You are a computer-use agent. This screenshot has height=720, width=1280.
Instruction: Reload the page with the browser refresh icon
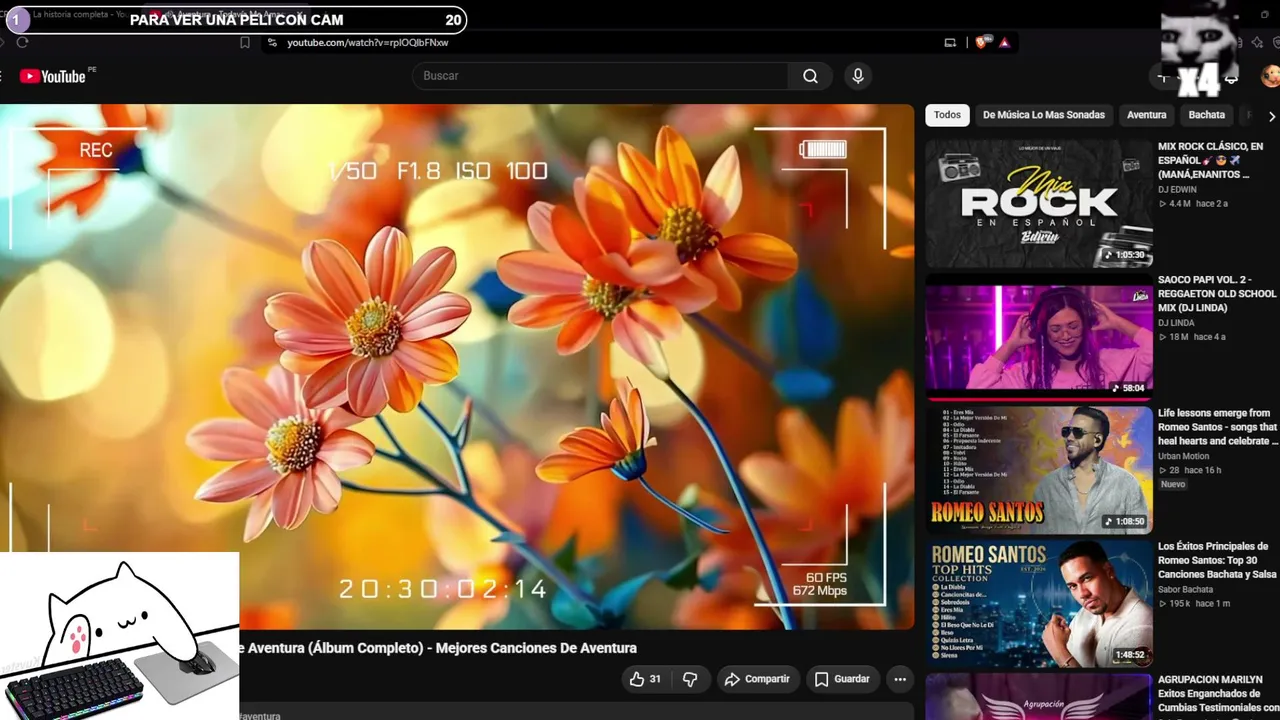22,43
